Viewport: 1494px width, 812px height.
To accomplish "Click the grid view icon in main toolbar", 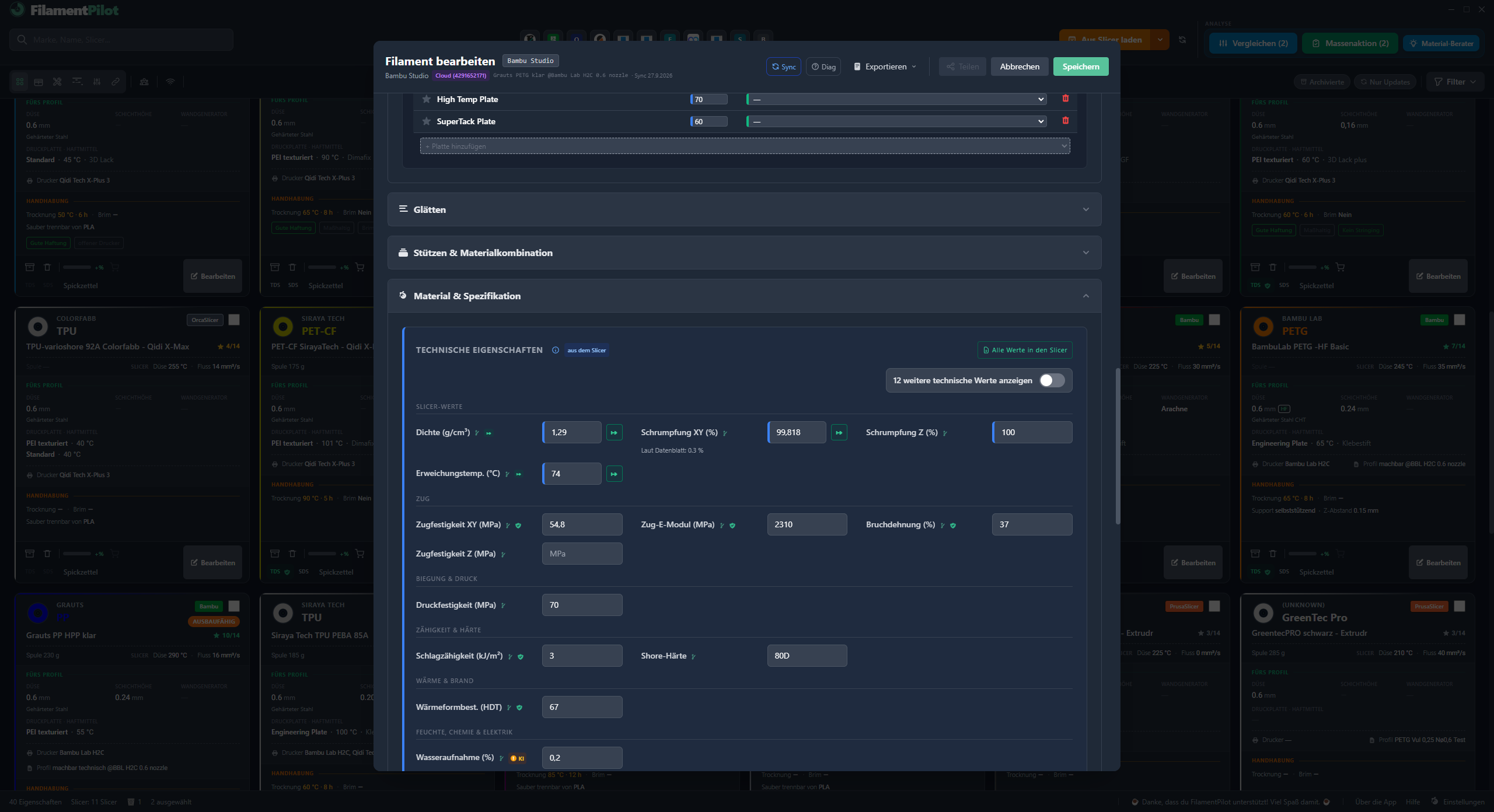I will (x=20, y=82).
